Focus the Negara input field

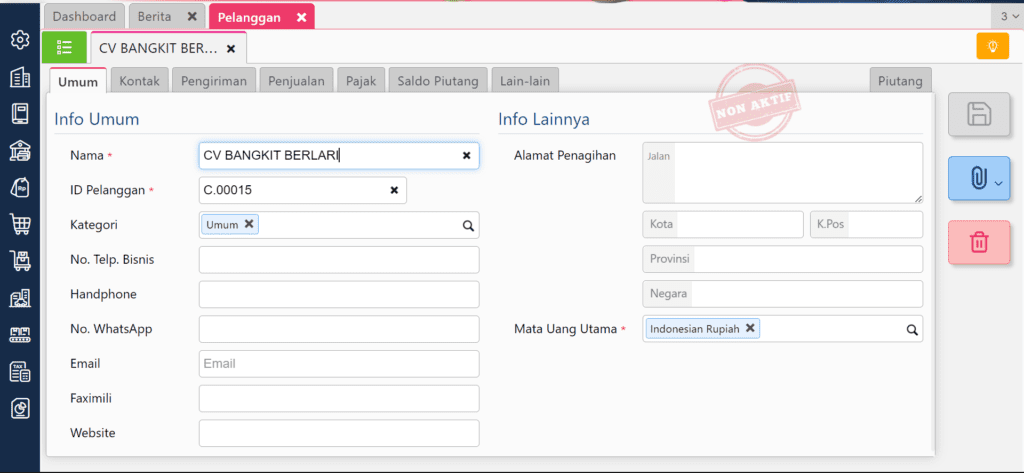coord(782,293)
